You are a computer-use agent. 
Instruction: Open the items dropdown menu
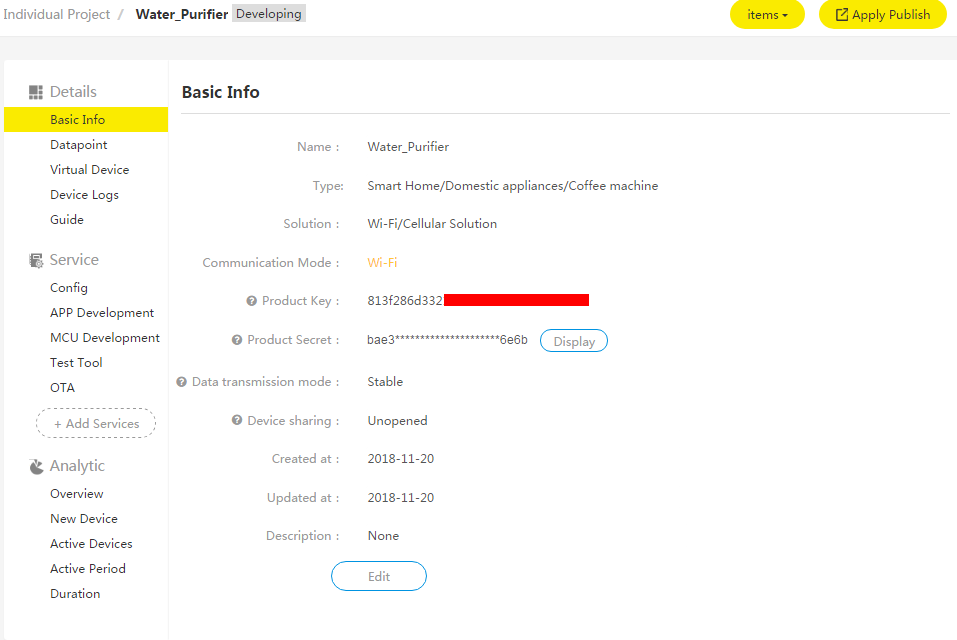(x=766, y=15)
